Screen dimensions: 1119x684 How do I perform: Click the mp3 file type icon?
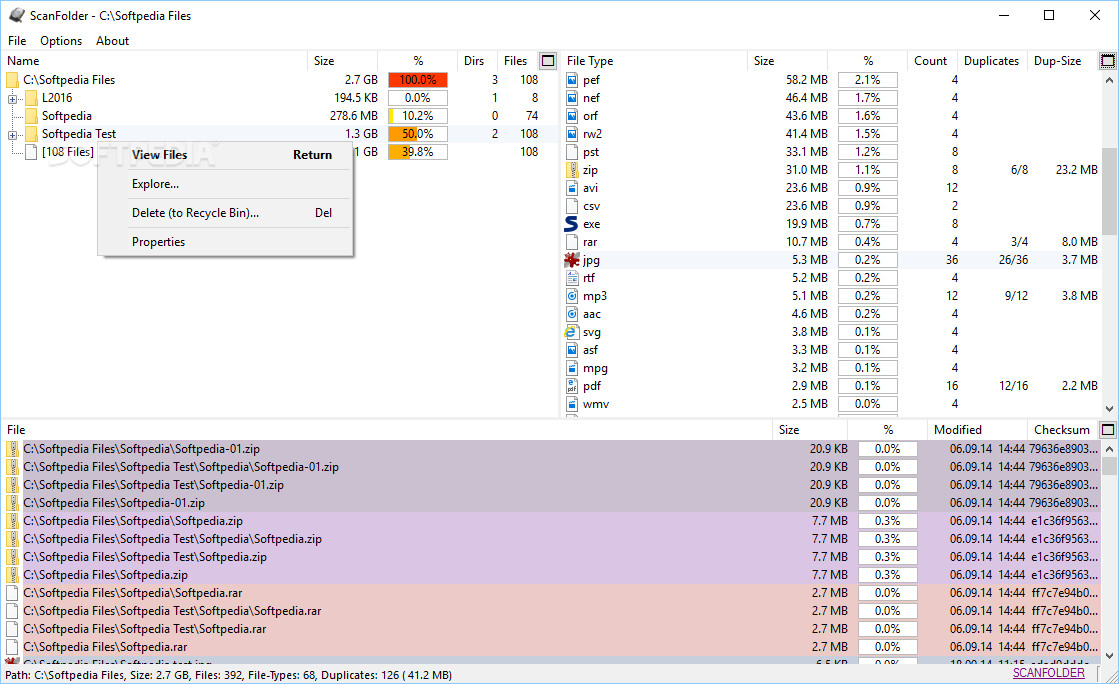(572, 296)
